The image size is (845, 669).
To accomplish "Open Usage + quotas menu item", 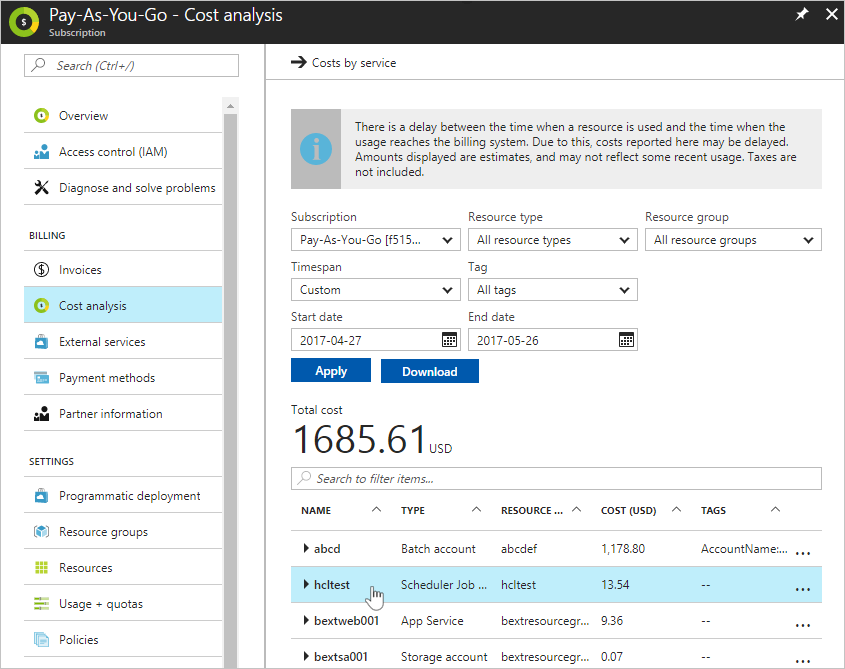I will pyautogui.click(x=123, y=603).
